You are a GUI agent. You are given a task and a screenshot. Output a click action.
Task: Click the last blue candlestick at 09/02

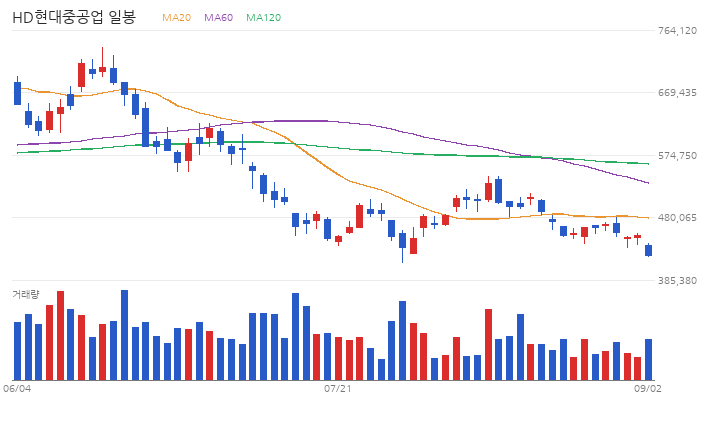[648, 250]
